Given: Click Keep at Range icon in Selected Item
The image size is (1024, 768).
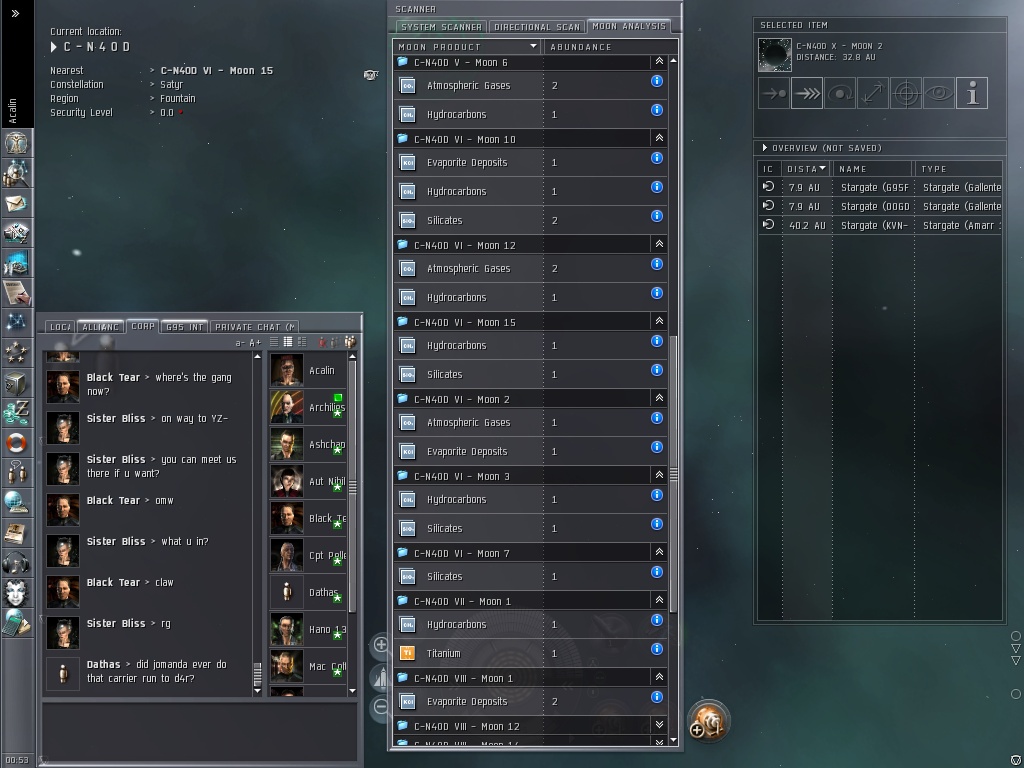Looking at the screenshot, I should [873, 93].
